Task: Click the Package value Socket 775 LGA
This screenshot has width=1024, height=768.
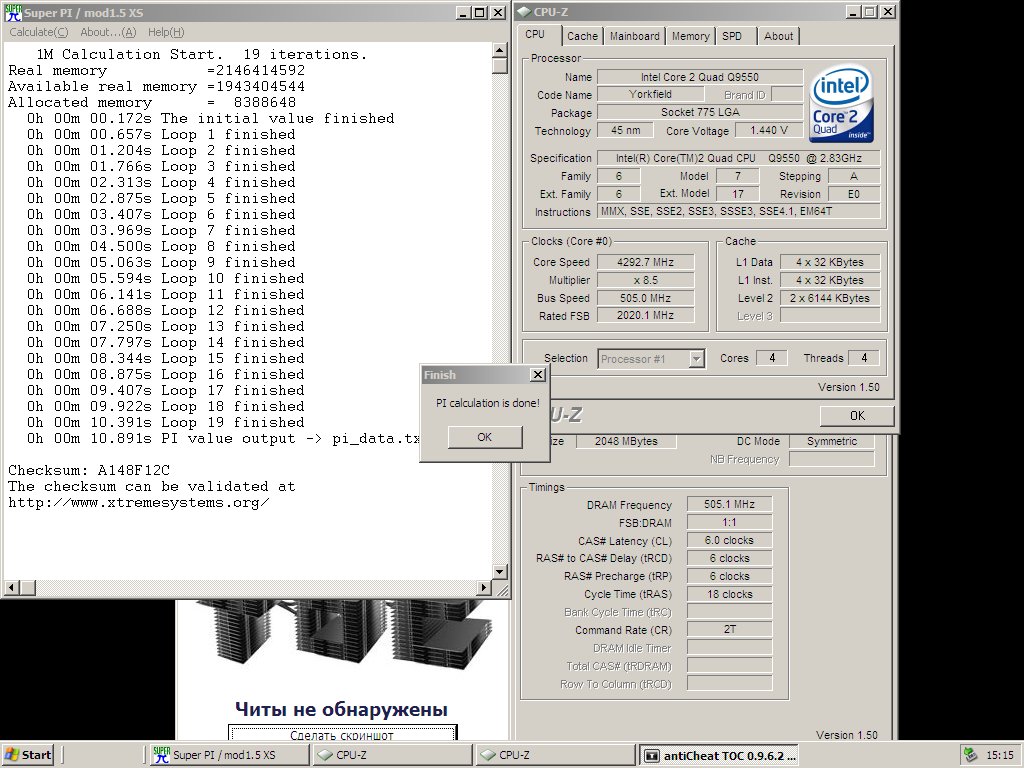Action: coord(699,112)
